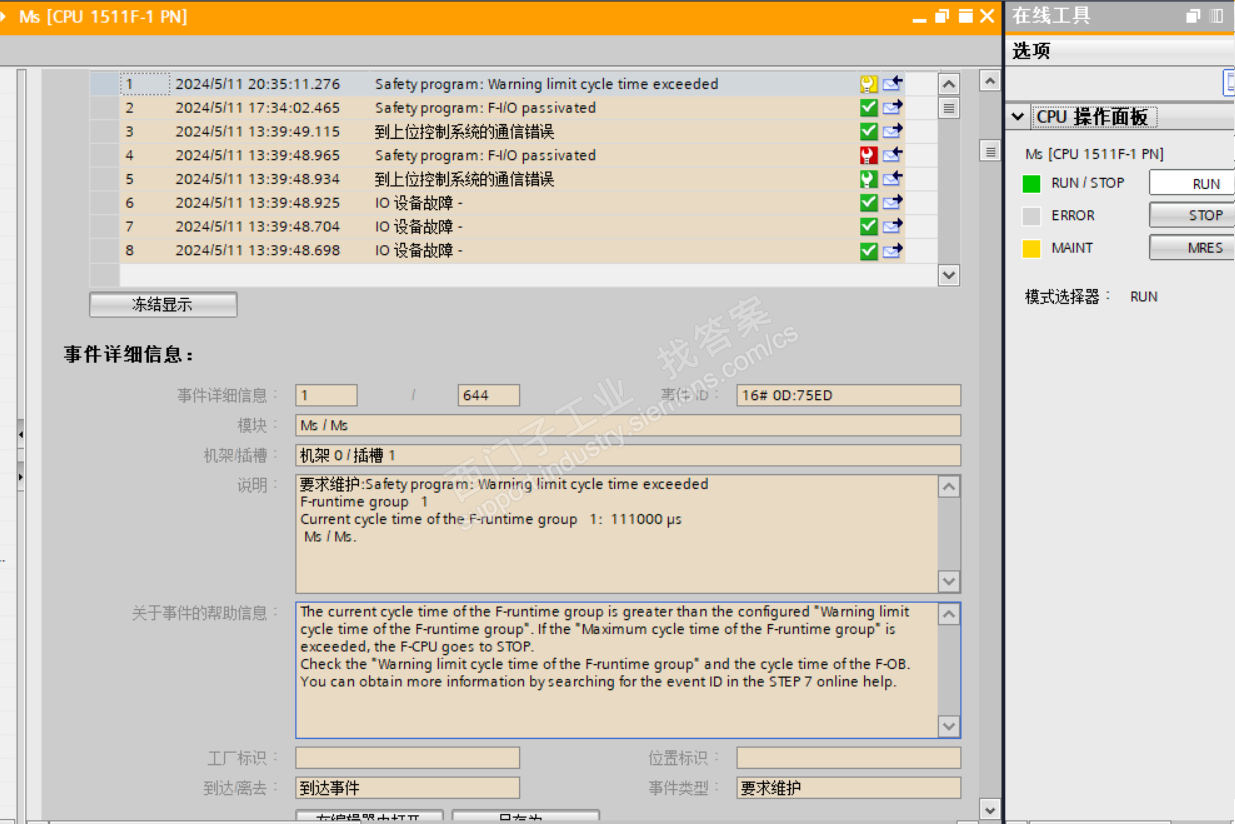Float the 在线工具 panel with its window icon

click(x=1193, y=16)
